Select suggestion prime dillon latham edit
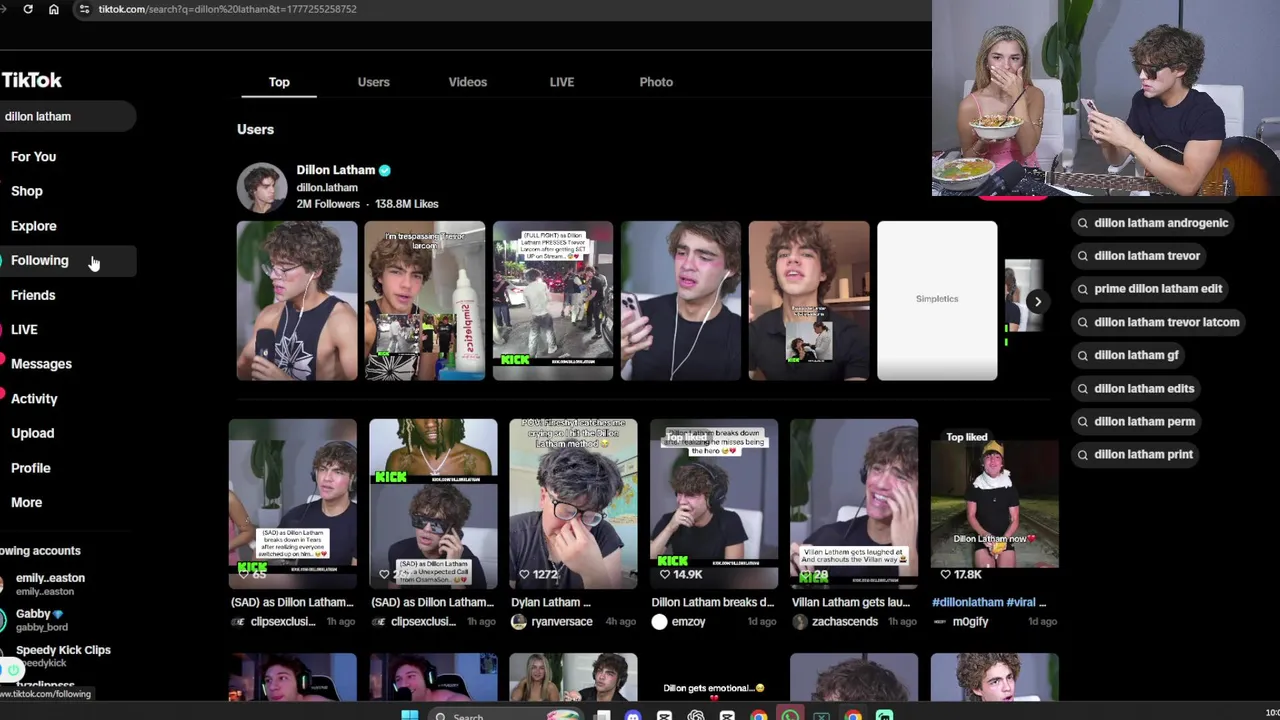1280x720 pixels. 1148,289
